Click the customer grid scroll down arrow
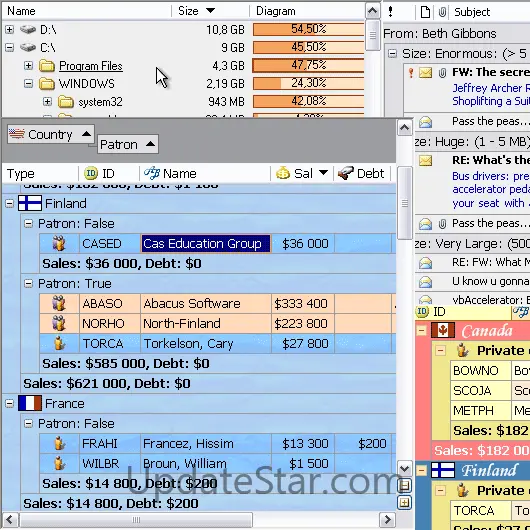The image size is (530, 530). [405, 468]
